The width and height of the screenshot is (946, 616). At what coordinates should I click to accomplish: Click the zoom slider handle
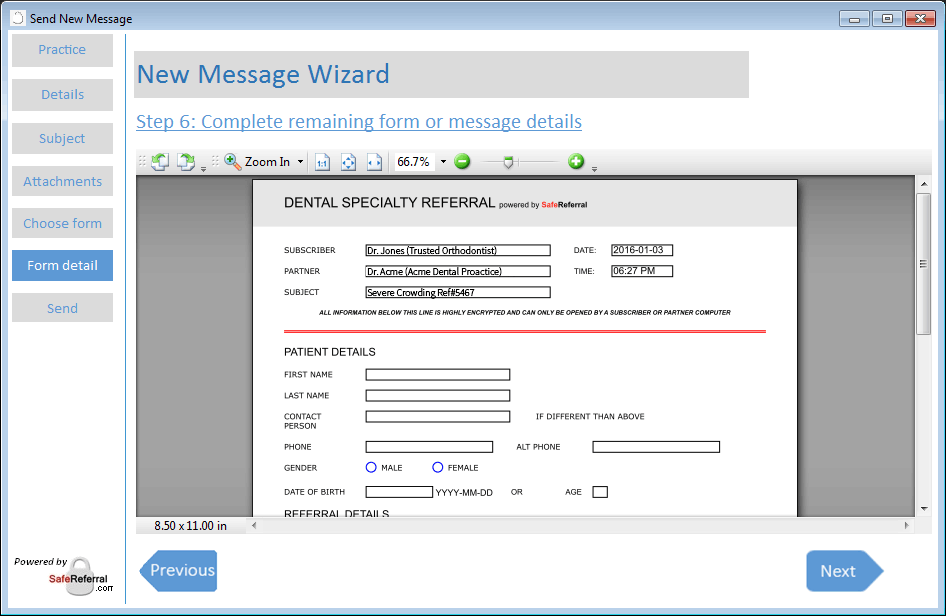point(508,161)
